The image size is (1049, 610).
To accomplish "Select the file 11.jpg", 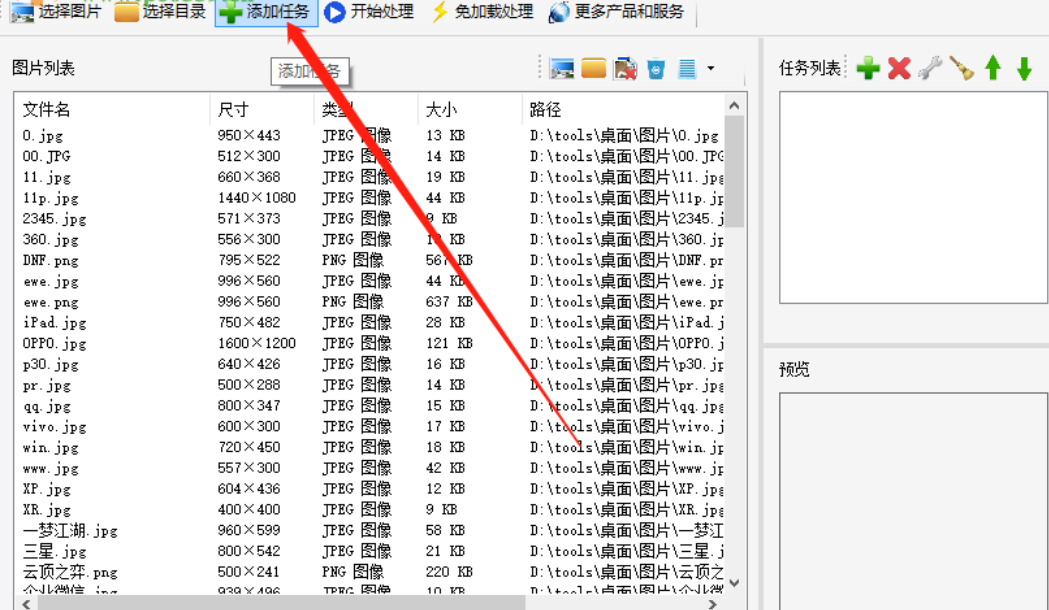I will [46, 177].
